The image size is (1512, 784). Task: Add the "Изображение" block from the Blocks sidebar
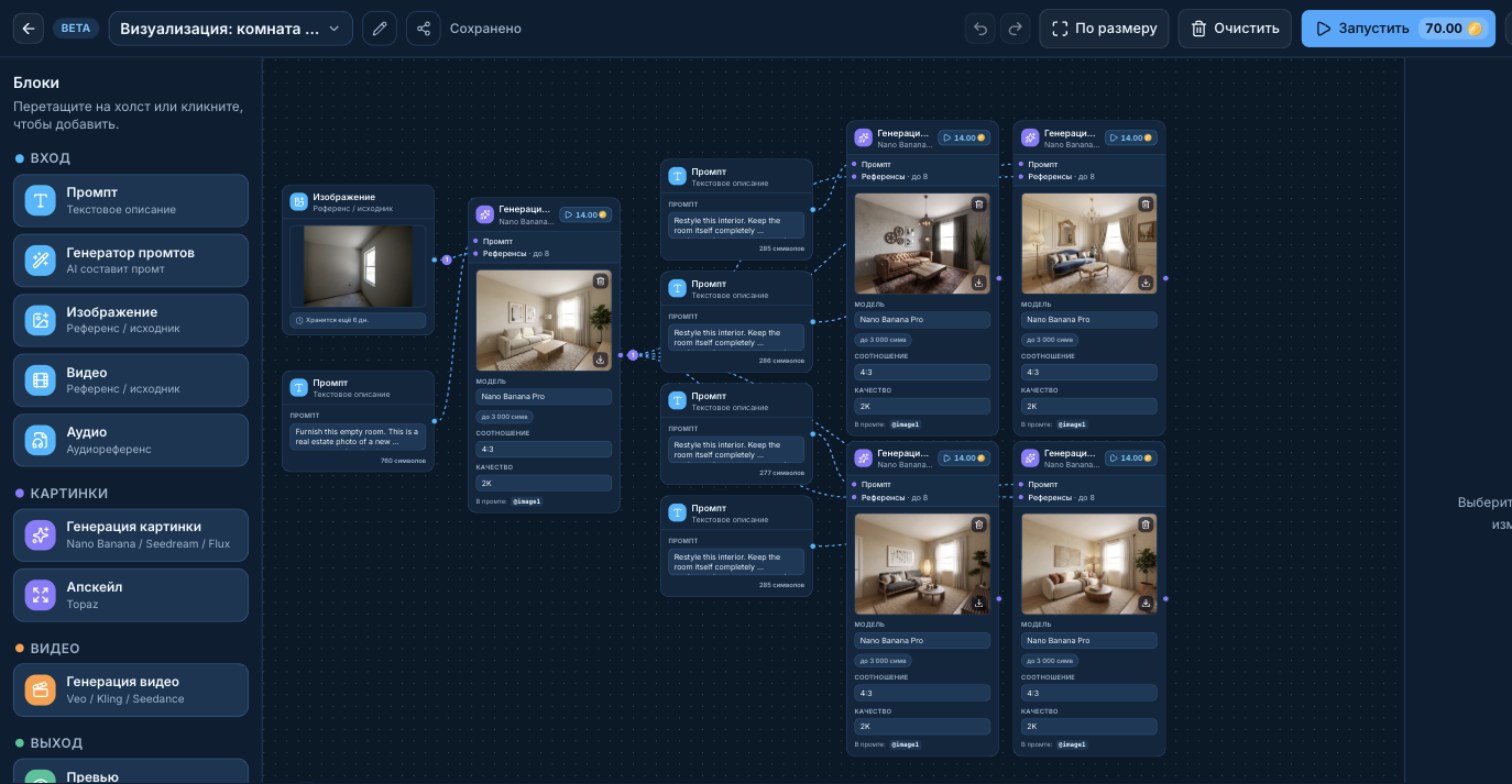(131, 320)
